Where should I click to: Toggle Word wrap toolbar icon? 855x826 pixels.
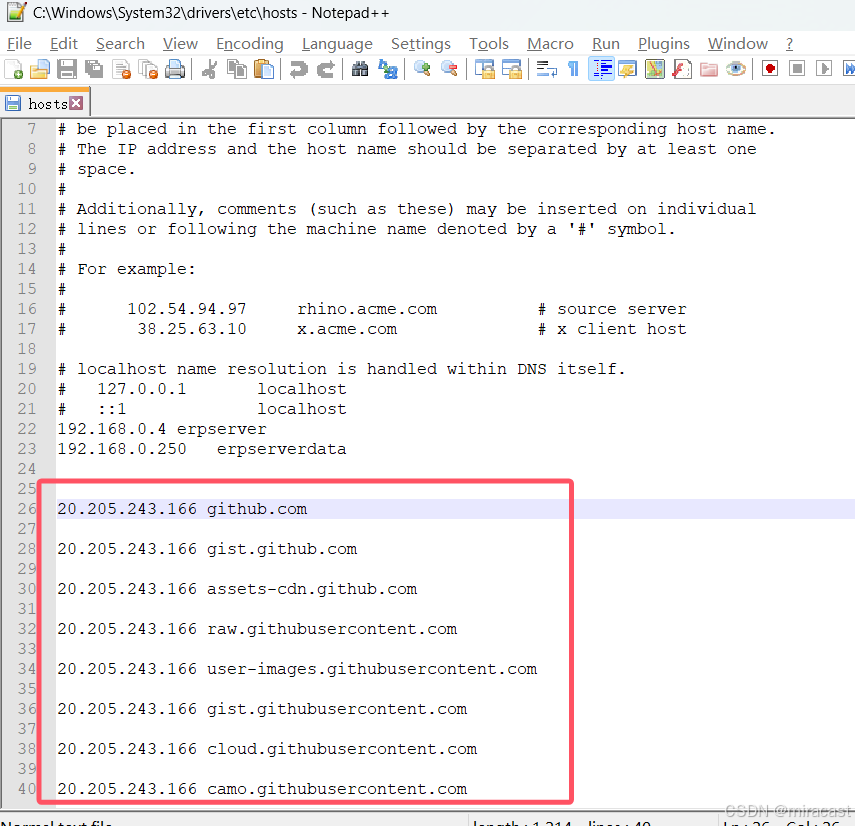pyautogui.click(x=546, y=69)
